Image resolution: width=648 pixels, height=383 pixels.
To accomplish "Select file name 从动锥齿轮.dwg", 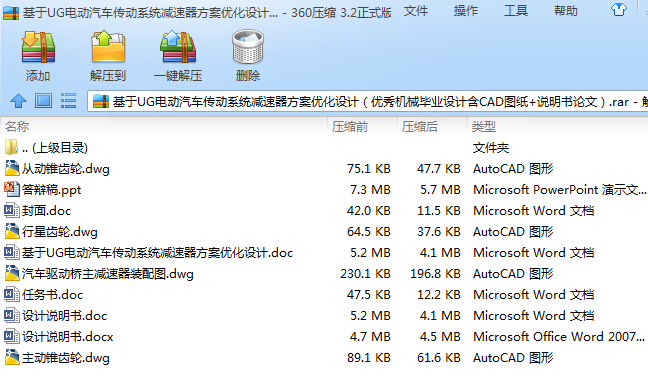I will 66,169.
